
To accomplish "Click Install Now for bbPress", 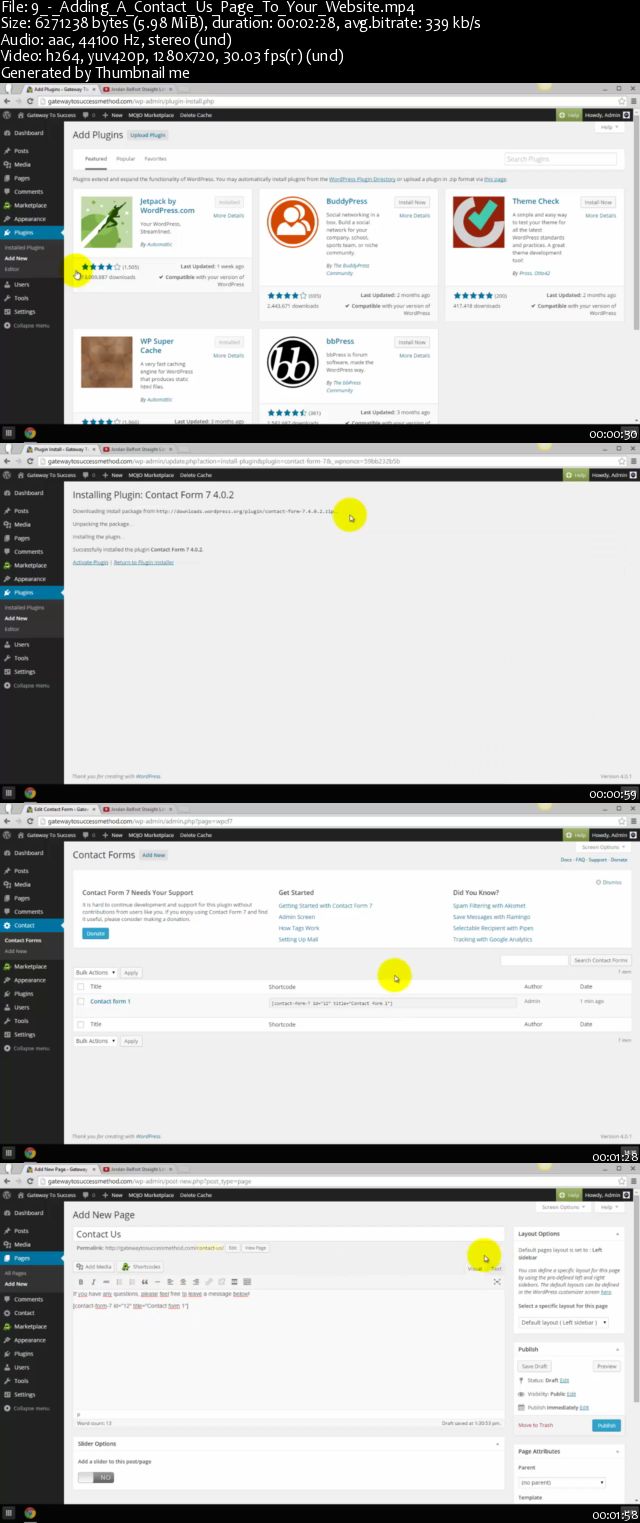I will (x=413, y=342).
